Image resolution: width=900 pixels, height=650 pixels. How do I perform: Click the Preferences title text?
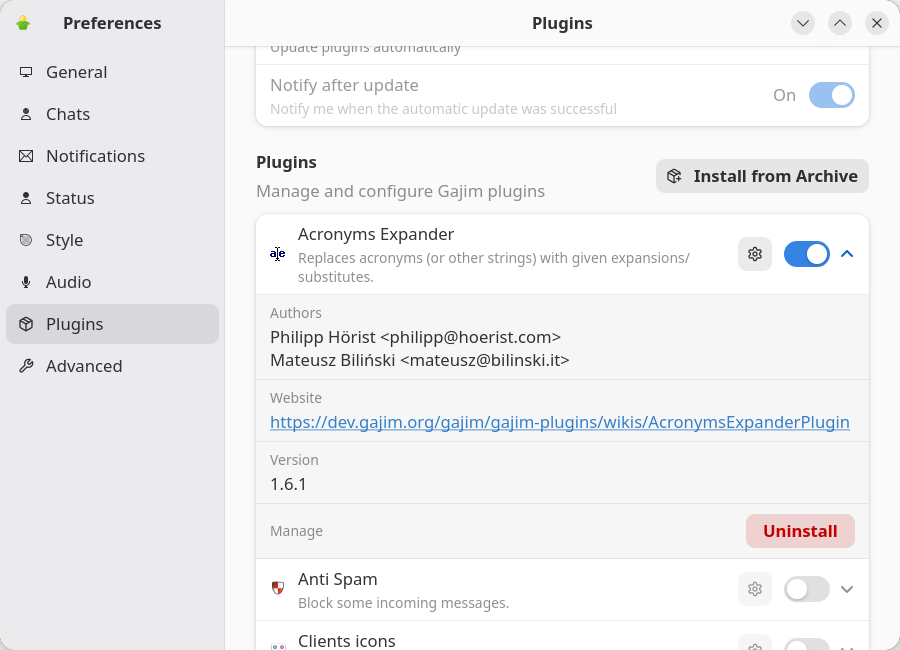pyautogui.click(x=112, y=23)
